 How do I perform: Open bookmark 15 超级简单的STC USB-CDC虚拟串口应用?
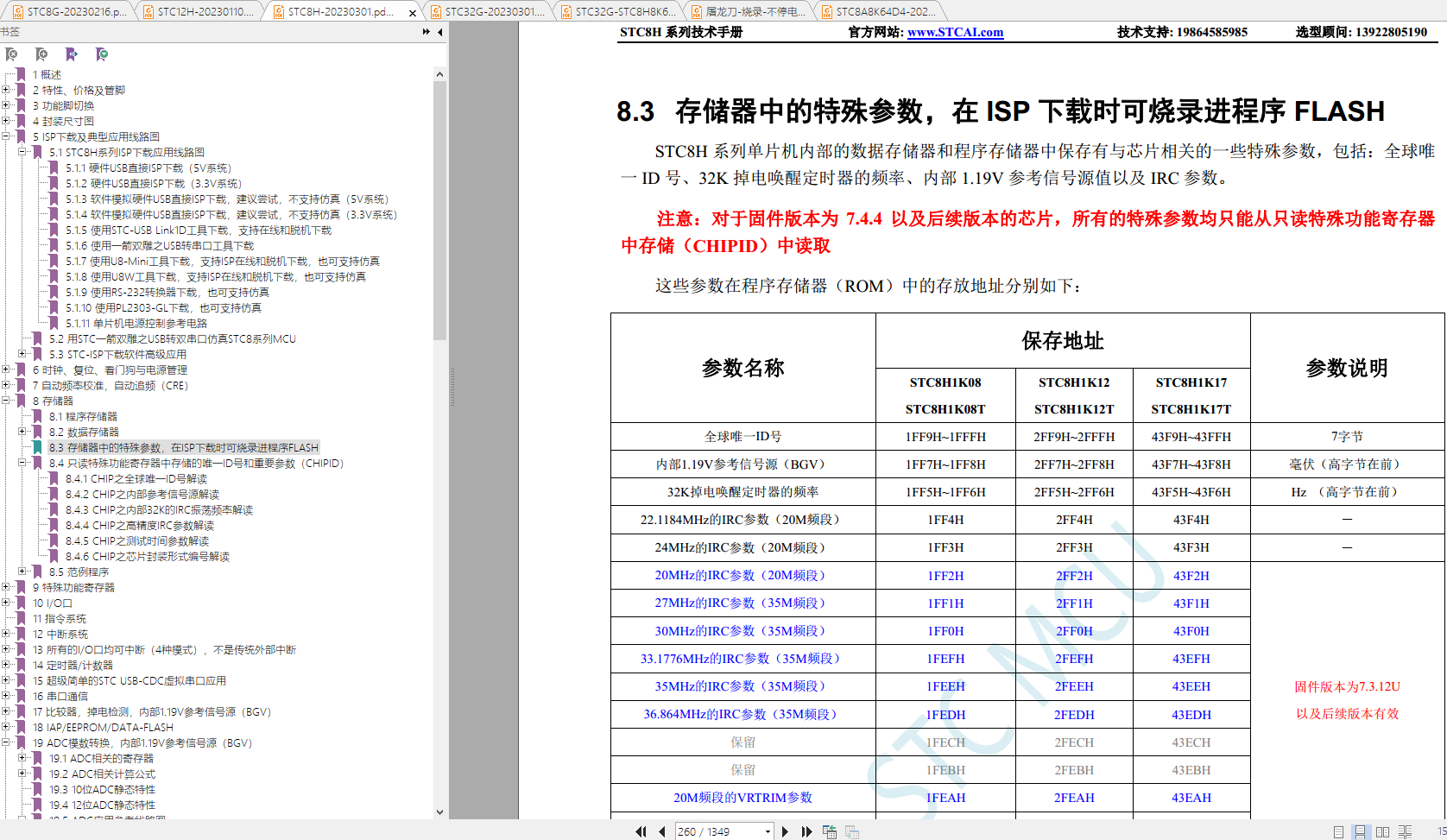pyautogui.click(x=130, y=680)
